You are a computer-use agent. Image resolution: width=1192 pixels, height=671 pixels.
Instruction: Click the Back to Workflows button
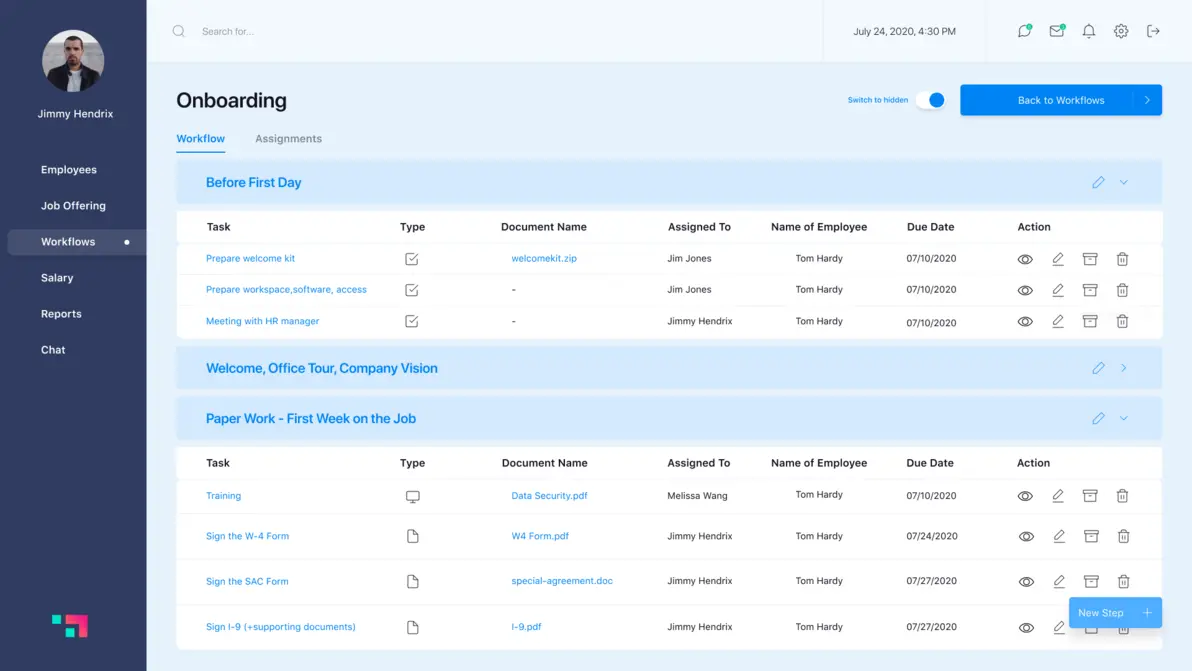click(x=1060, y=100)
